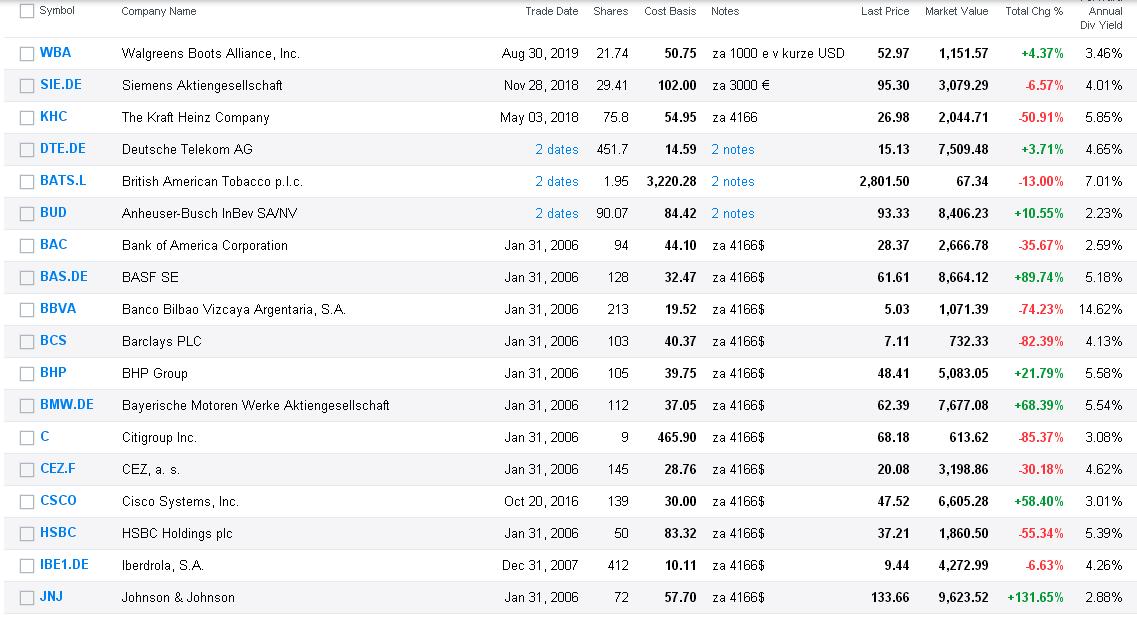1137x617 pixels.
Task: Go to the HSBC ticker page
Action: point(58,532)
